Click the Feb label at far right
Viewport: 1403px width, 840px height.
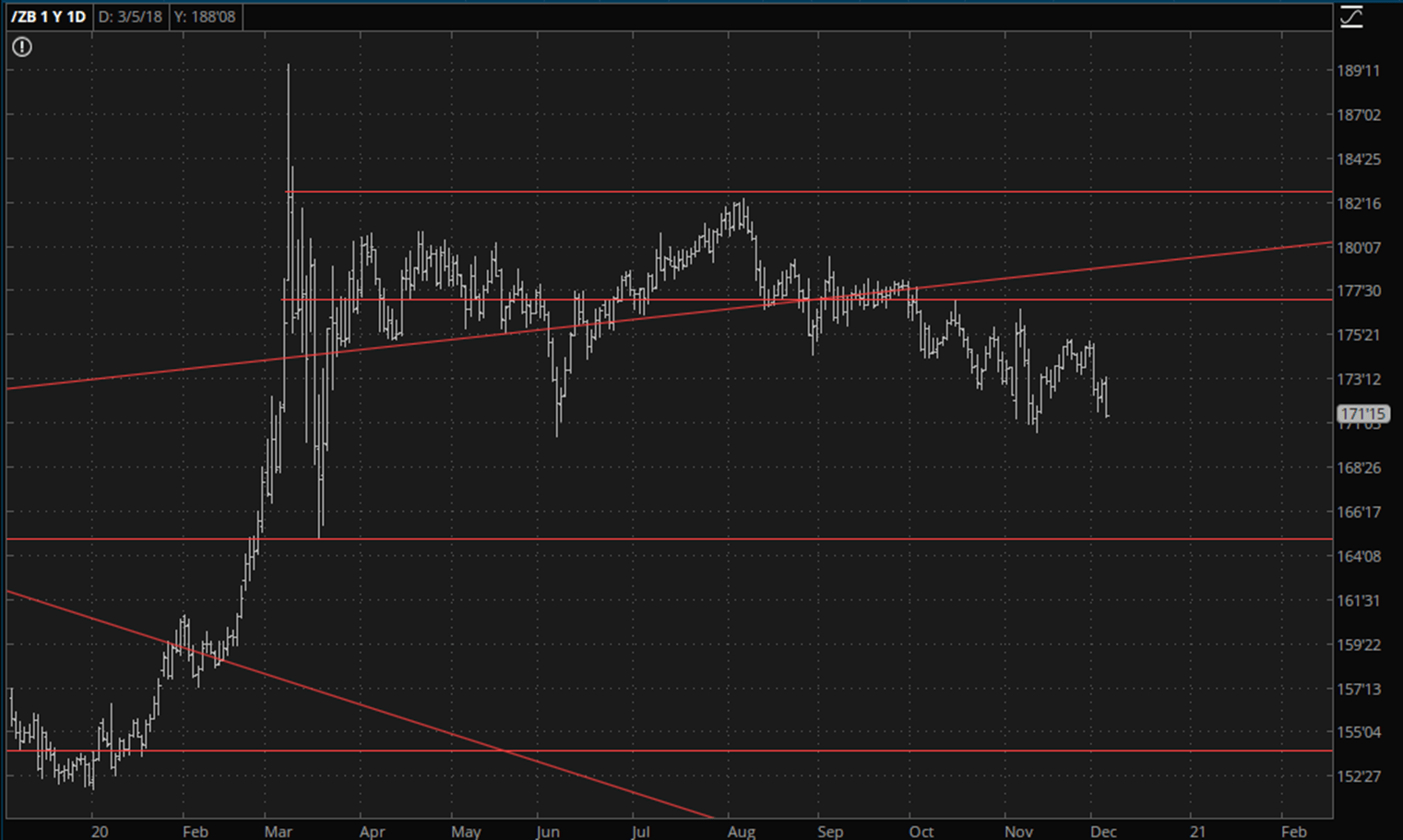coord(1293,832)
